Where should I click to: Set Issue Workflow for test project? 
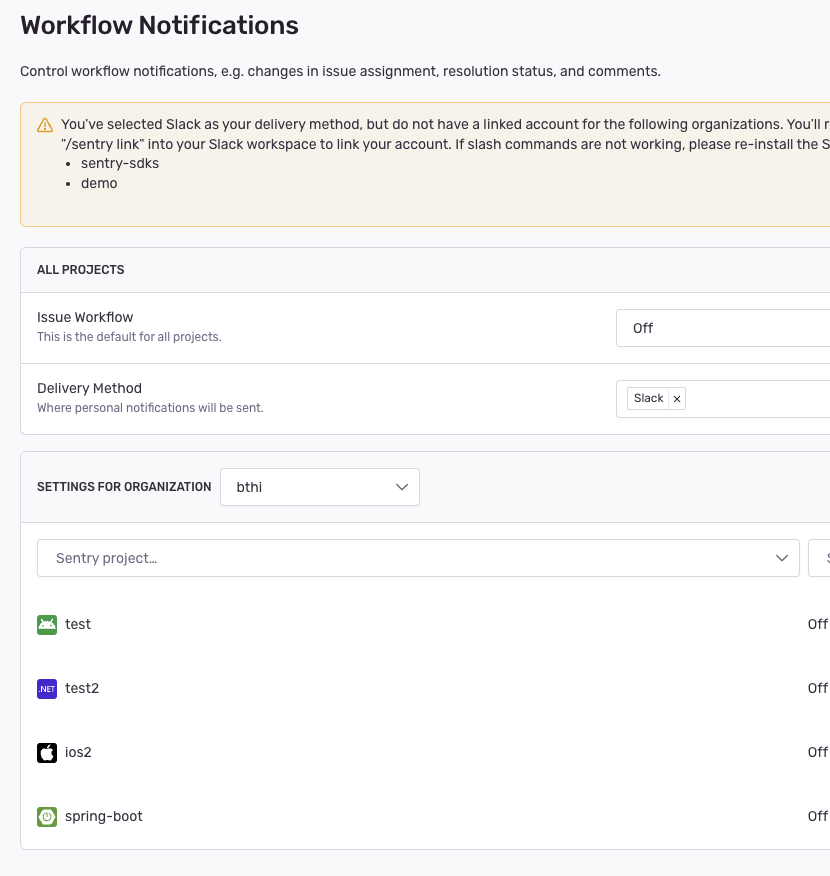817,623
